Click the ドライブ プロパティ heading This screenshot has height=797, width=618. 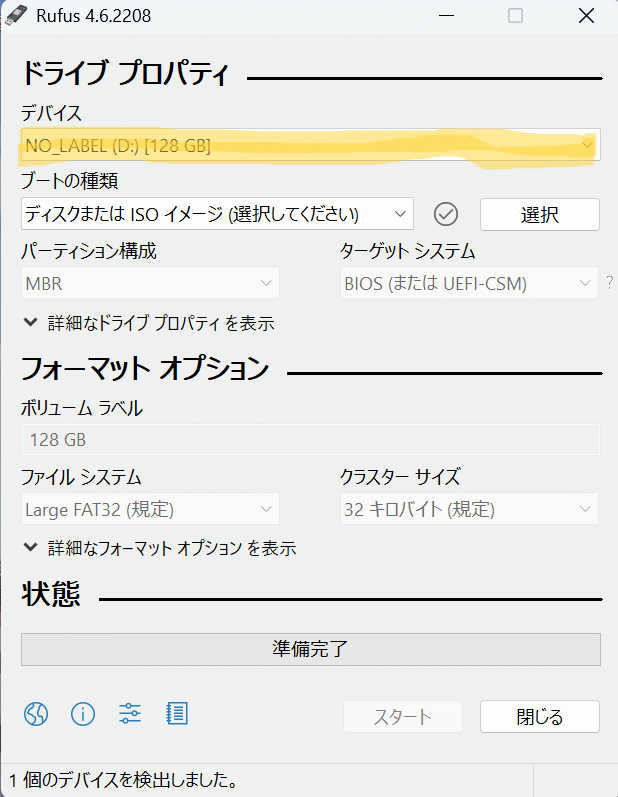coord(125,72)
